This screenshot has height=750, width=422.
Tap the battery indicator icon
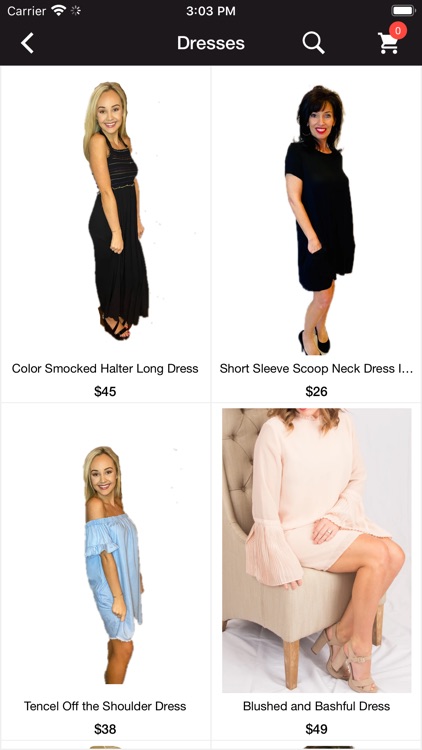tap(403, 10)
